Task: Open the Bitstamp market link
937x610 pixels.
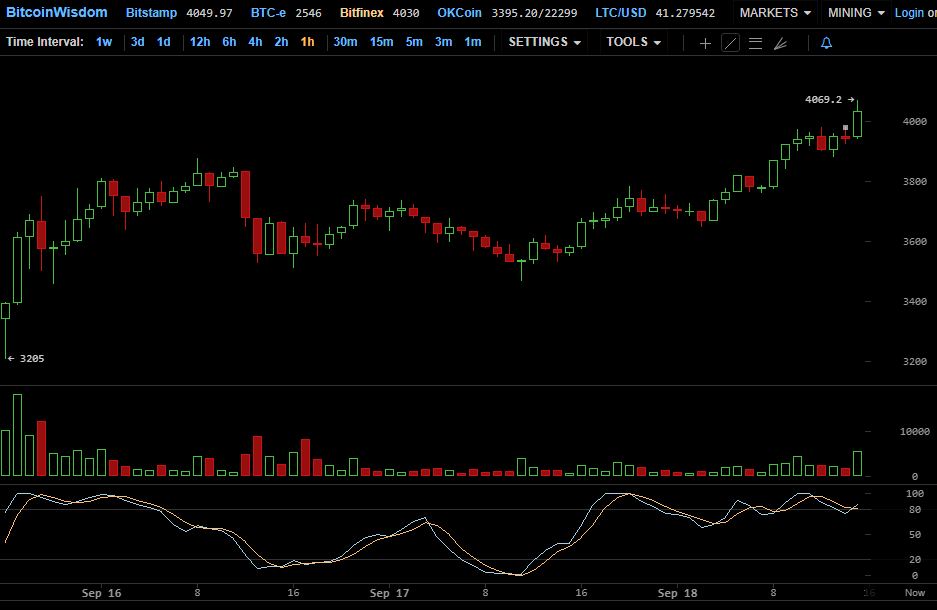Action: [152, 13]
